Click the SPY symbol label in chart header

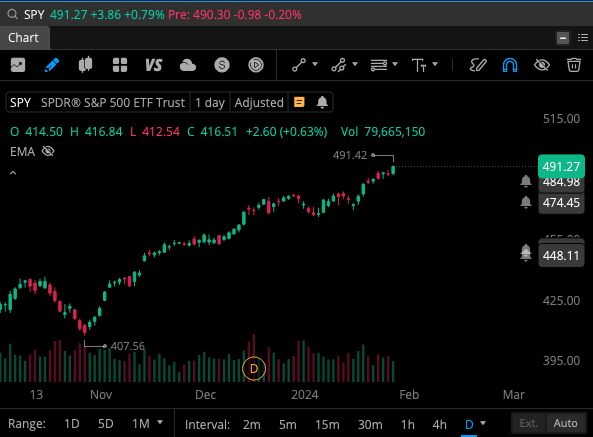(x=20, y=102)
